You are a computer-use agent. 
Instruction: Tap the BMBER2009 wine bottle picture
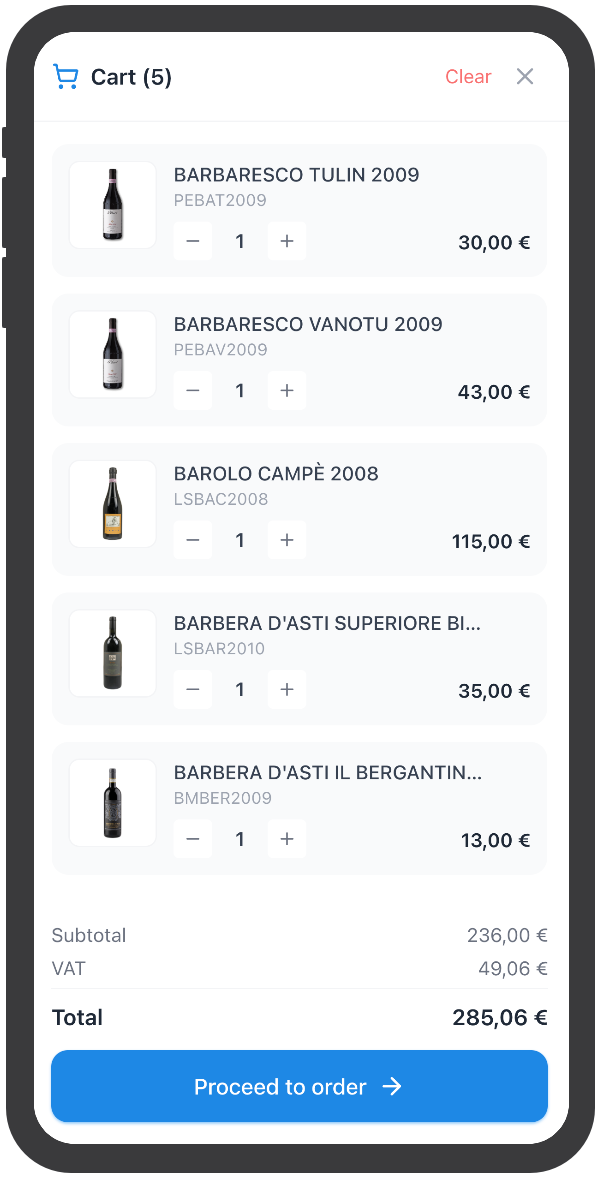(x=112, y=803)
